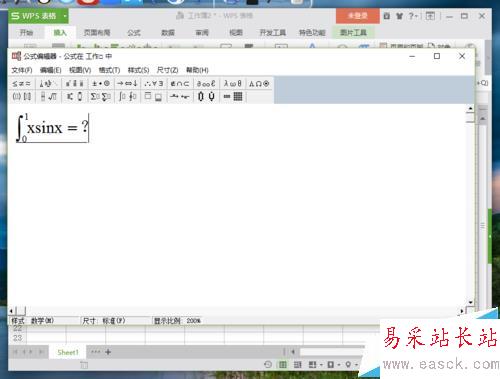The height and width of the screenshot is (379, 500).
Task: Open matrix templates palette
Action: pyautogui.click(x=233, y=97)
